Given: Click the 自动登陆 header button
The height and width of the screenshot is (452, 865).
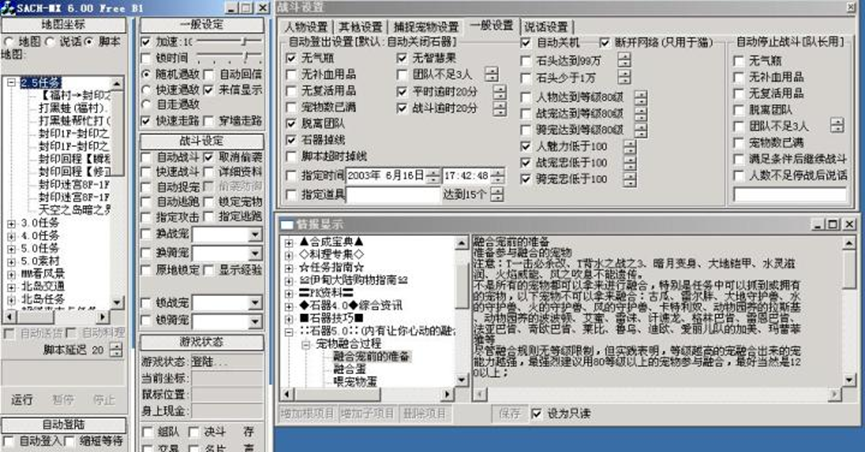Looking at the screenshot, I should [x=63, y=424].
